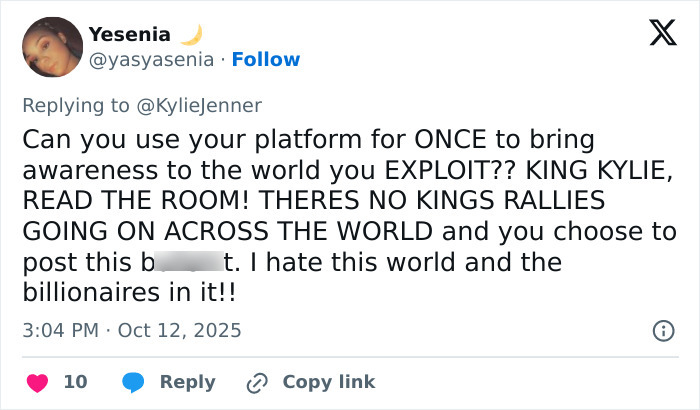Click the chain link icon
The height and width of the screenshot is (410, 700).
[x=258, y=382]
